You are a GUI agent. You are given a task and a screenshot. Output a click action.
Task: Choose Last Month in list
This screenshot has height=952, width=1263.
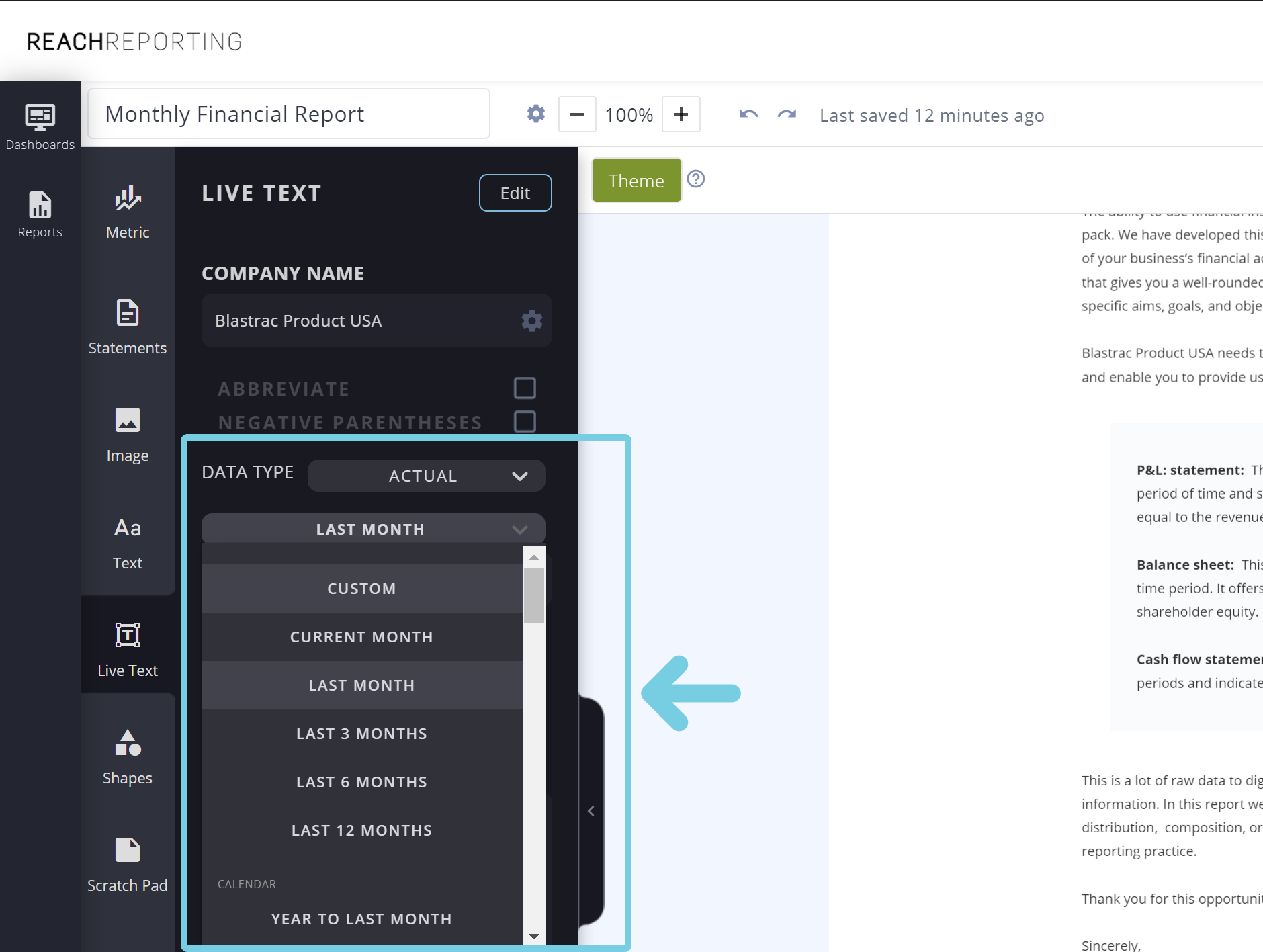coord(361,685)
